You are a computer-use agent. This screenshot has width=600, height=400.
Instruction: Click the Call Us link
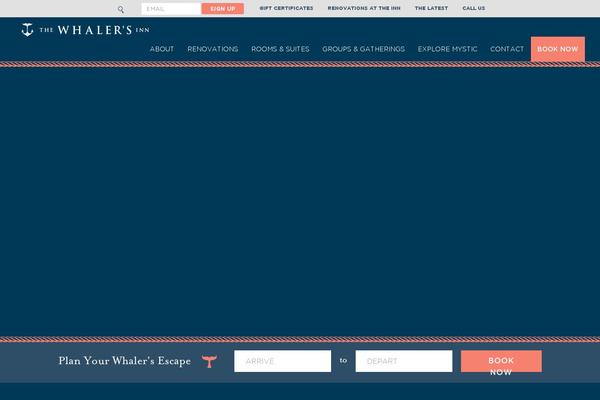[x=474, y=8]
